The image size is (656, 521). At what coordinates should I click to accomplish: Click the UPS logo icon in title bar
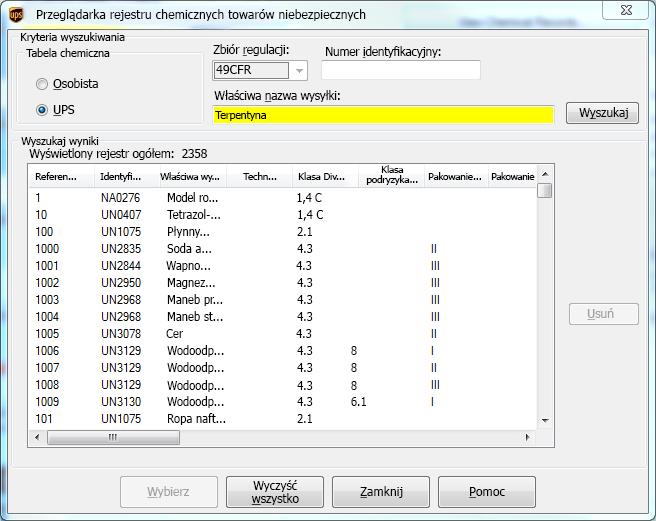tap(16, 15)
